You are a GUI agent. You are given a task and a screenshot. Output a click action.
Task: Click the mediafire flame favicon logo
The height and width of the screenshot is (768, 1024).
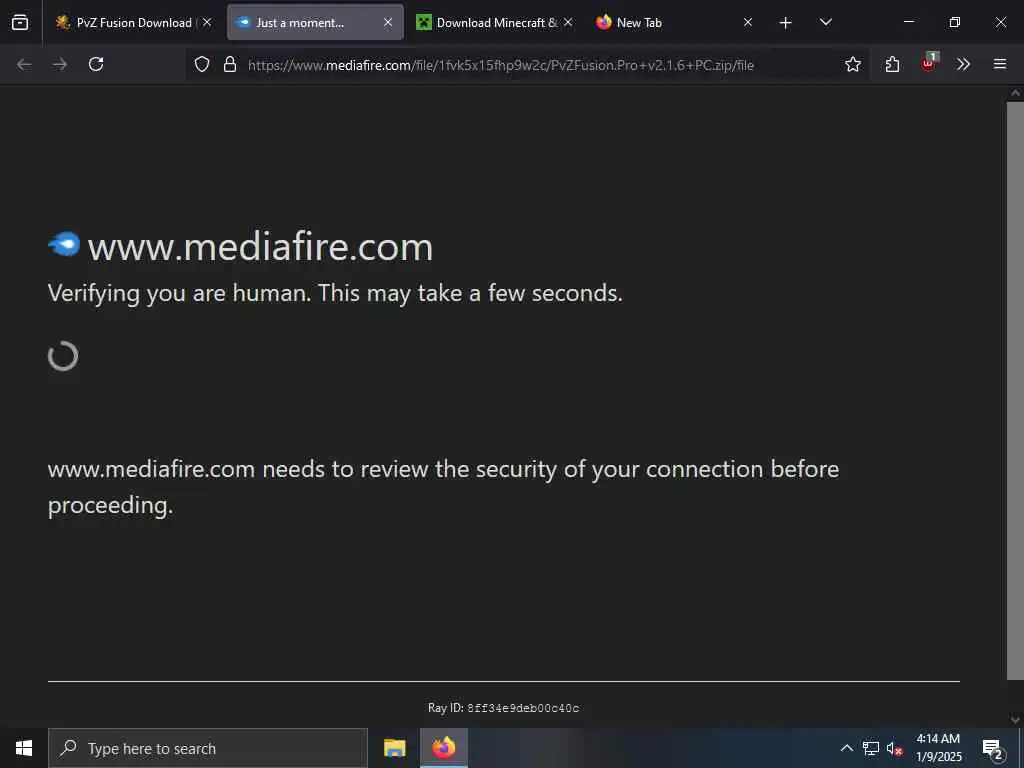point(64,244)
